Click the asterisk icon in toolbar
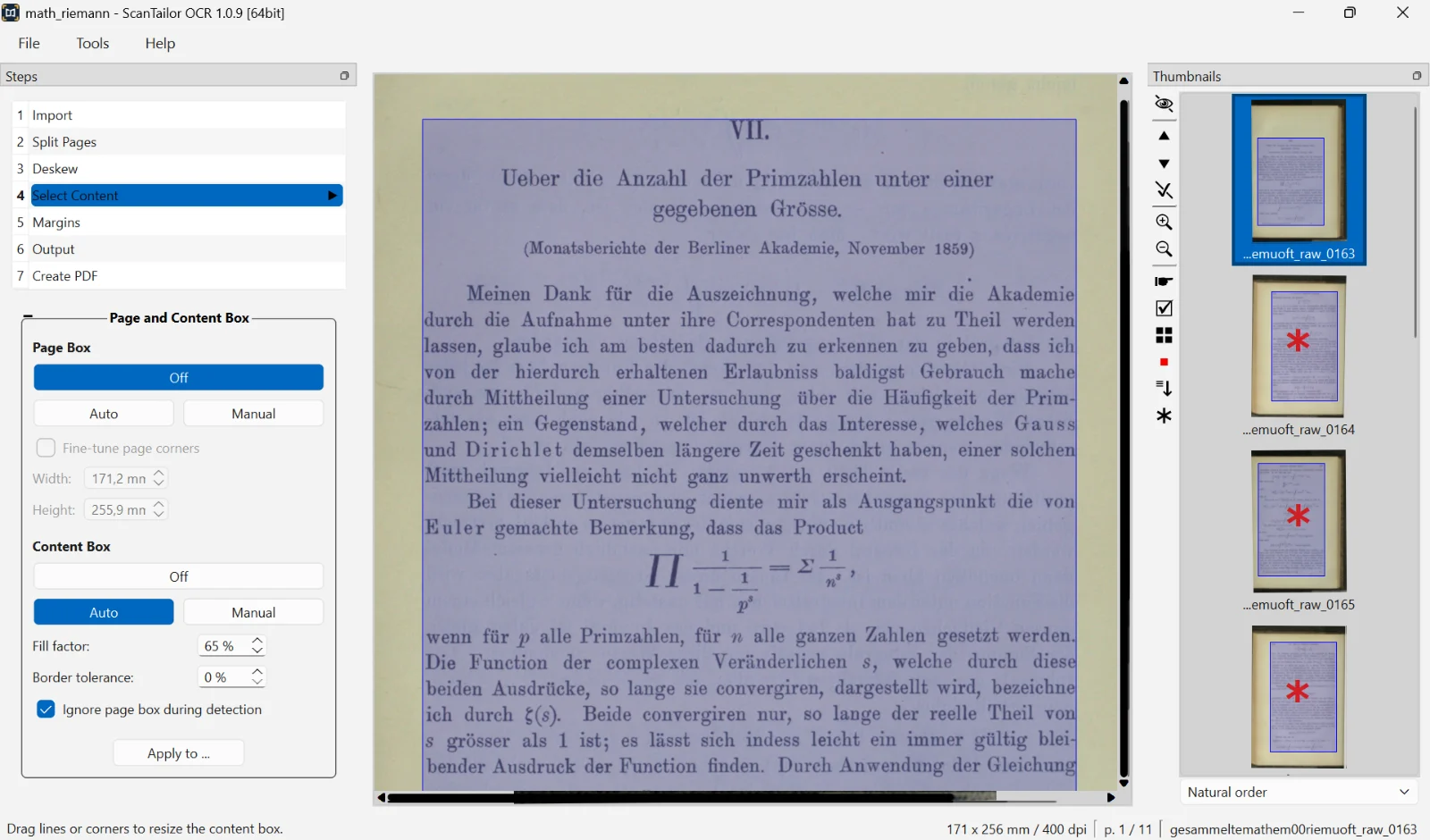 pyautogui.click(x=1164, y=416)
